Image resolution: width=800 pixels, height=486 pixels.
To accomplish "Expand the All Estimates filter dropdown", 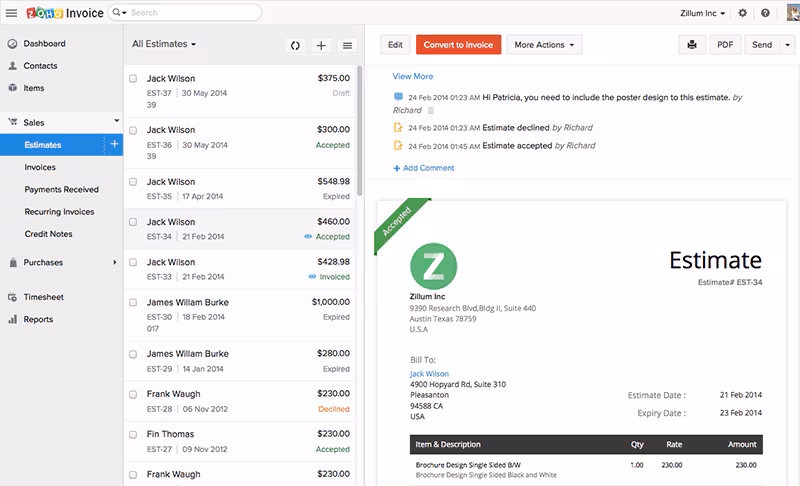I will point(164,44).
